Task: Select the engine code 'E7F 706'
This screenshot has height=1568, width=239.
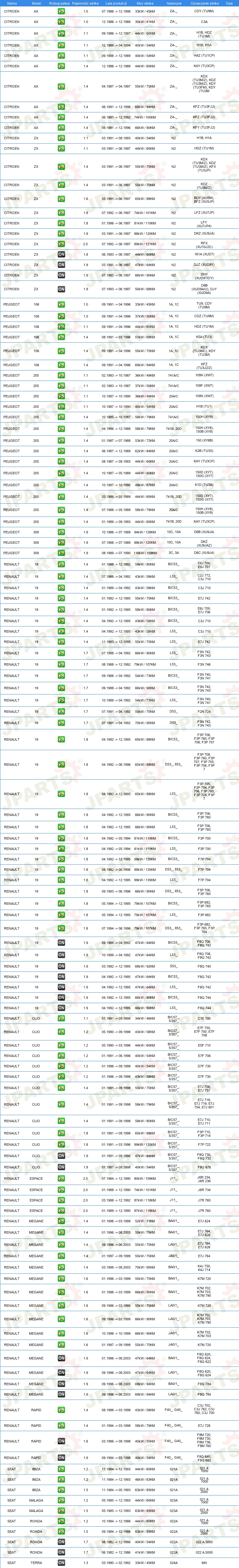Action: [x=204, y=1055]
